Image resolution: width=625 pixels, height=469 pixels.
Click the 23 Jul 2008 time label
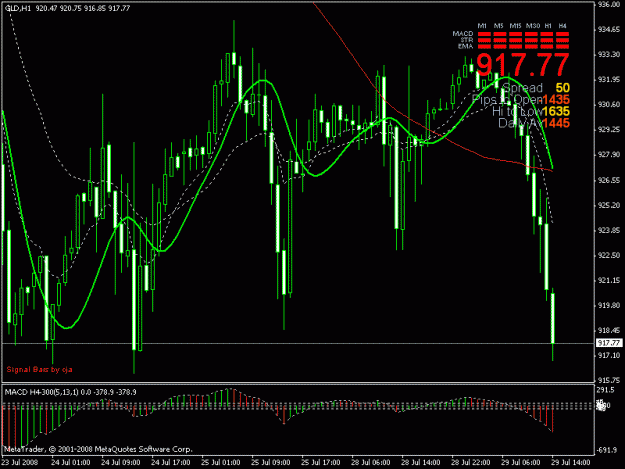(20, 462)
